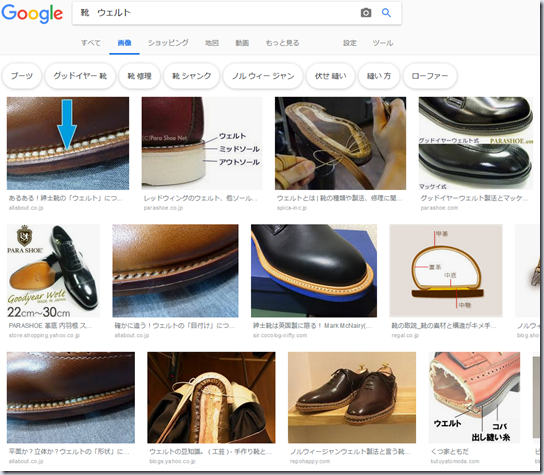Viewport: 544px width, 475px height.
Task: Filter by the 縫い方 chip
Action: (379, 76)
